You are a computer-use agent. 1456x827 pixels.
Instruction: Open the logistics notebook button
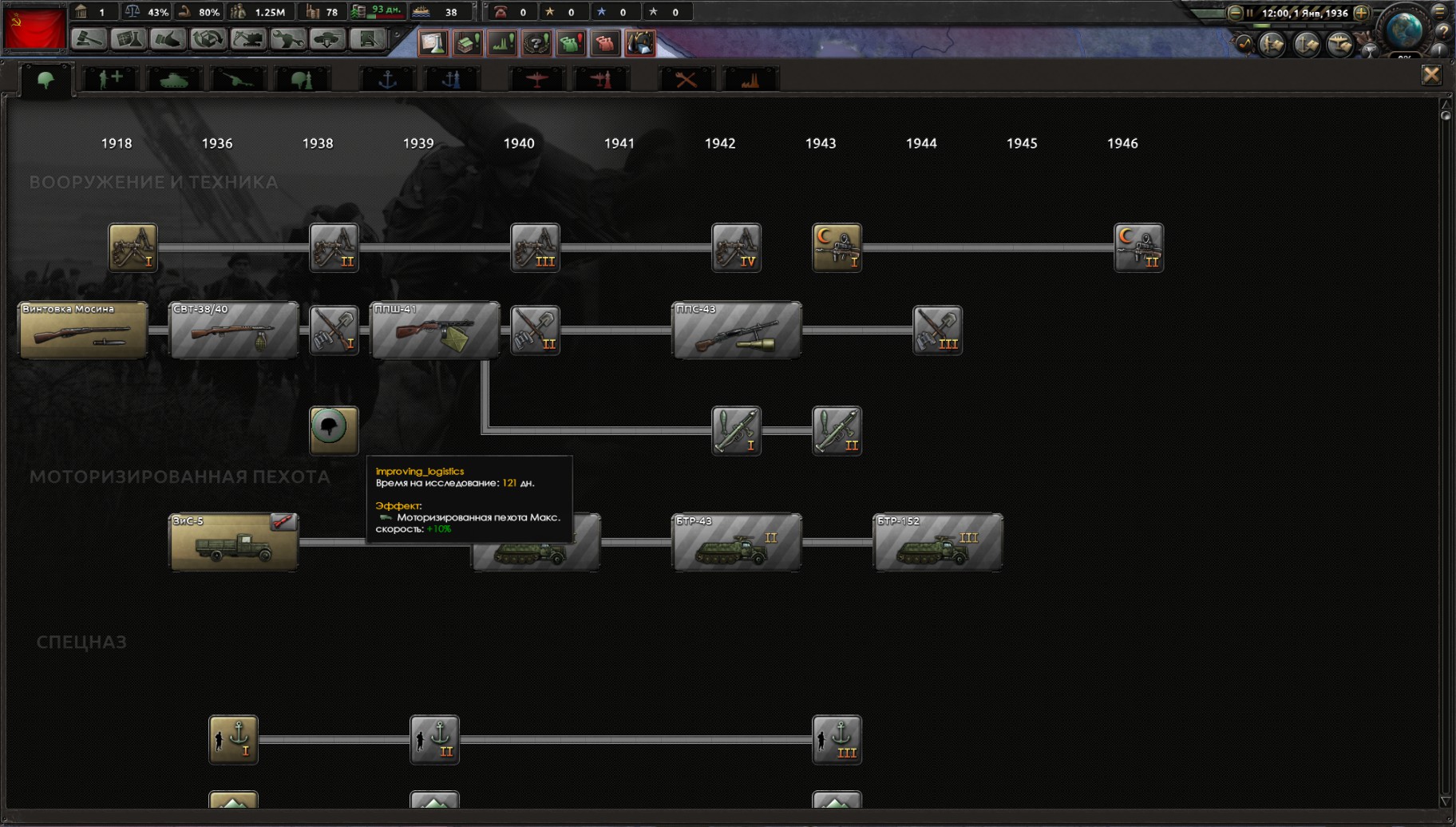pyautogui.click(x=368, y=38)
